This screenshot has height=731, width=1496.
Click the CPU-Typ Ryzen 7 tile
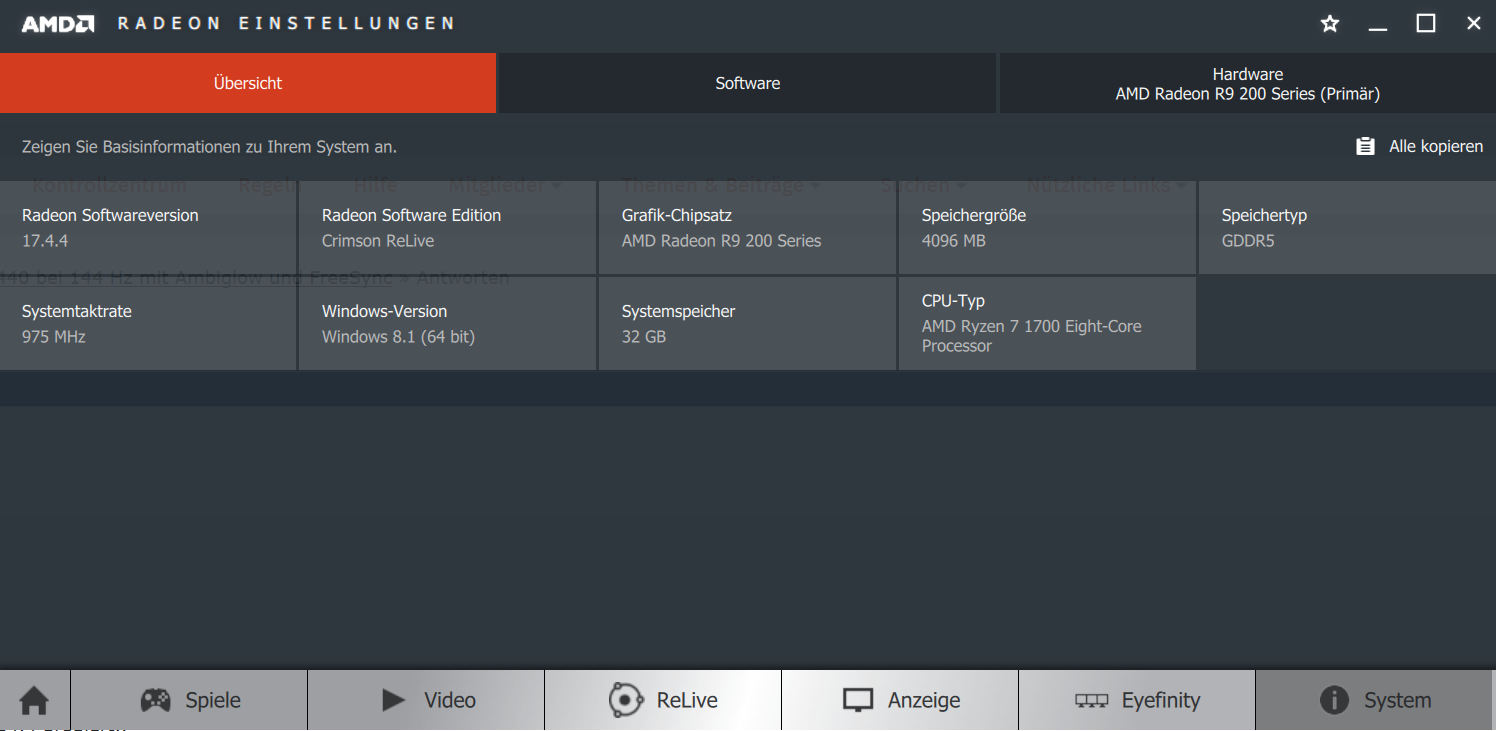(x=1047, y=323)
